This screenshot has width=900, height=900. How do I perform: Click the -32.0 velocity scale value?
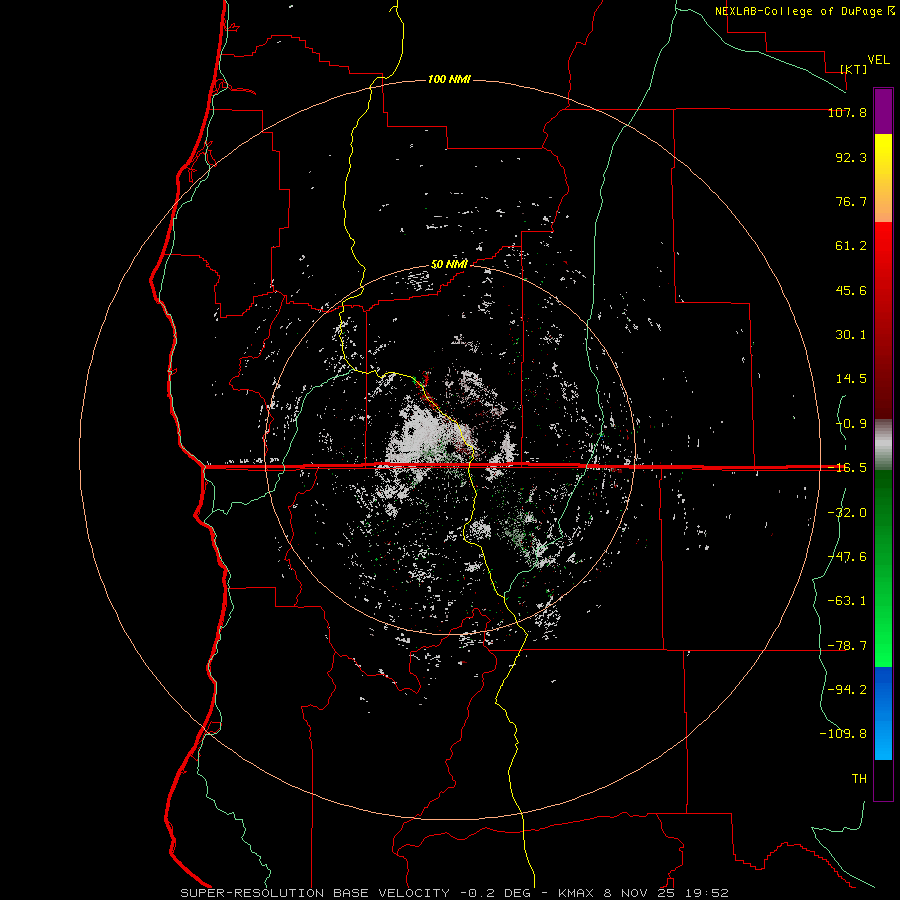pyautogui.click(x=847, y=513)
